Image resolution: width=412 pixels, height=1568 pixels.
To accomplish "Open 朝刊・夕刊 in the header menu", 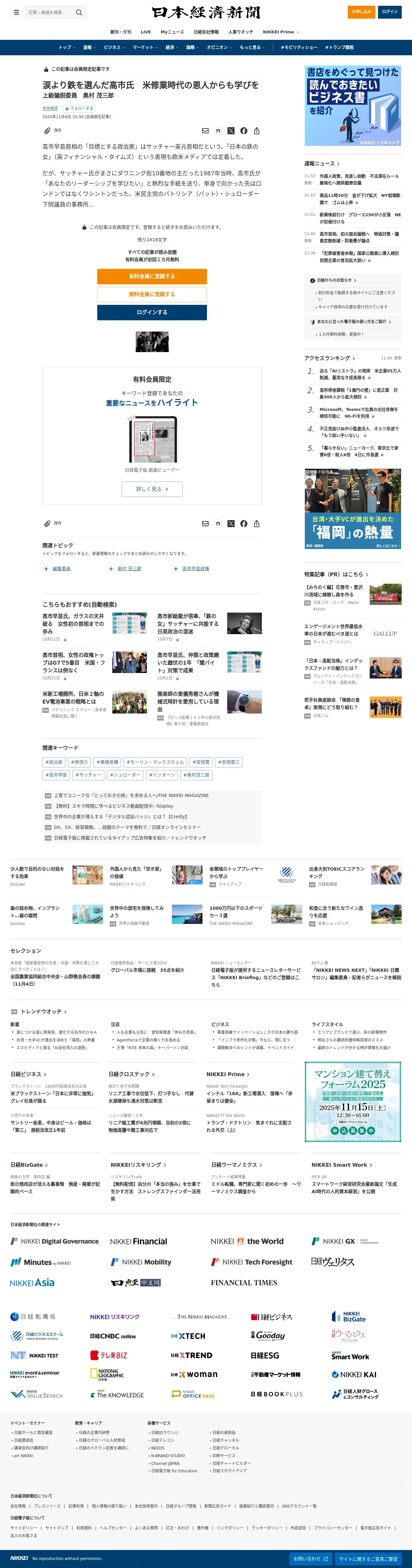I will click(x=120, y=32).
